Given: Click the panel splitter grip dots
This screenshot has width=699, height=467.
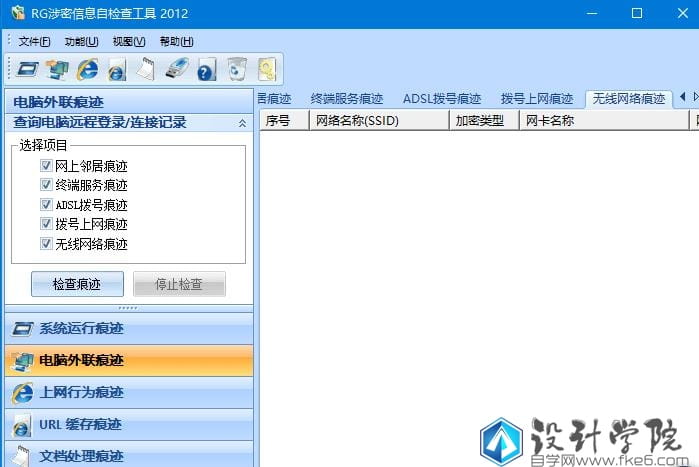Looking at the screenshot, I should pyautogui.click(x=128, y=308).
